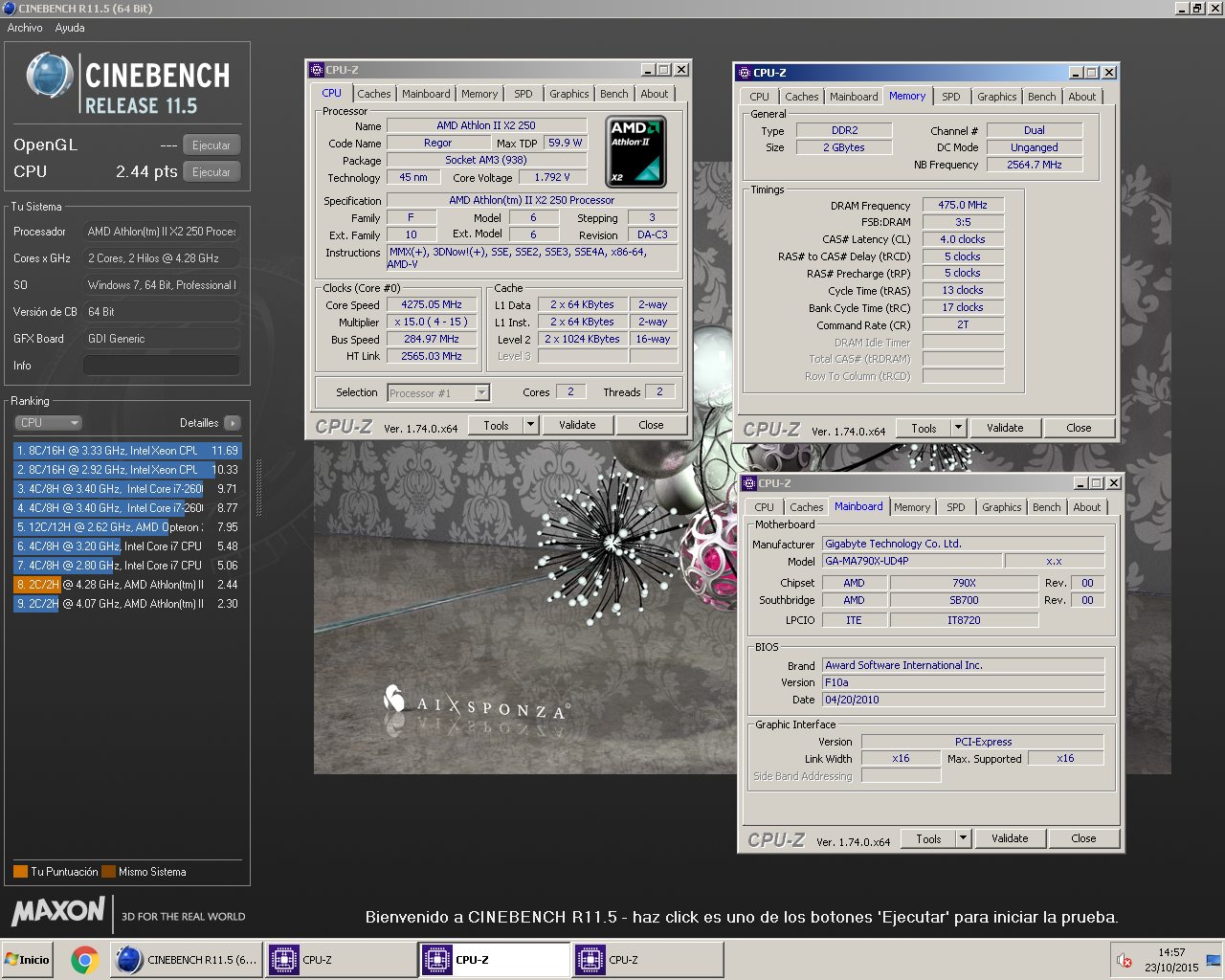
Task: Expand ranking Detalles arrow button
Action: point(233,423)
